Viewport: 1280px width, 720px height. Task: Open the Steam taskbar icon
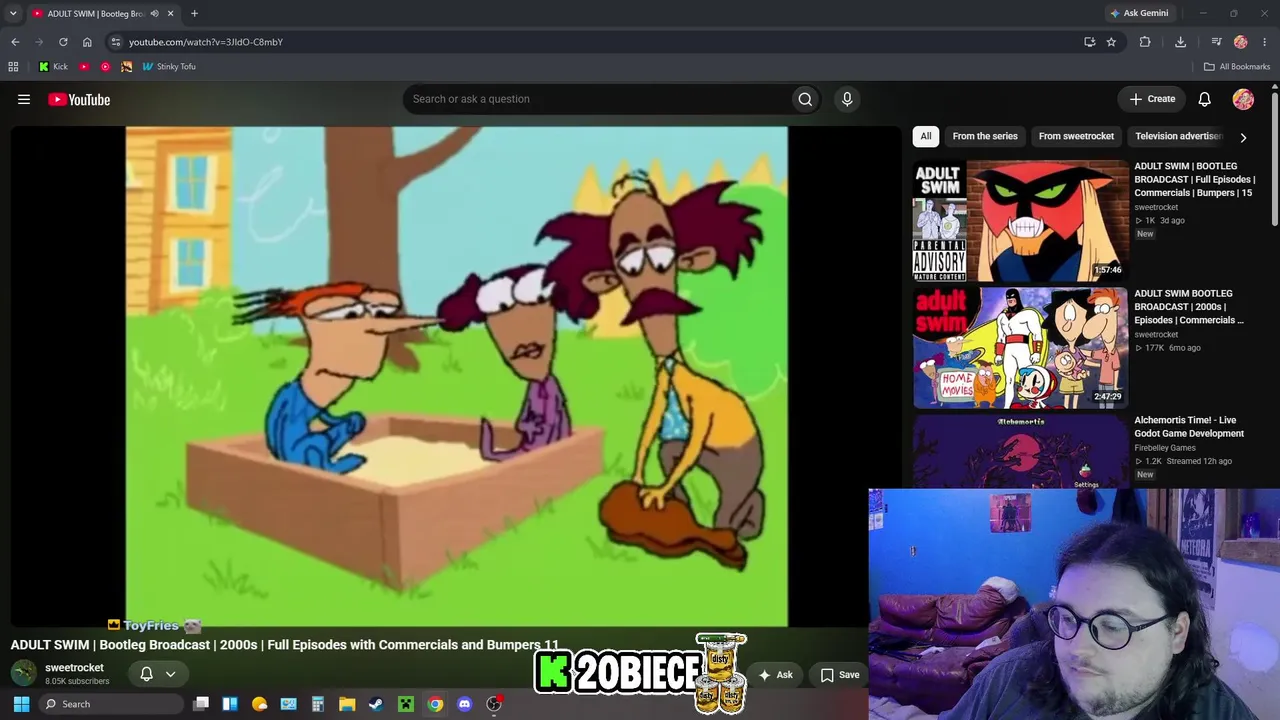click(x=376, y=704)
